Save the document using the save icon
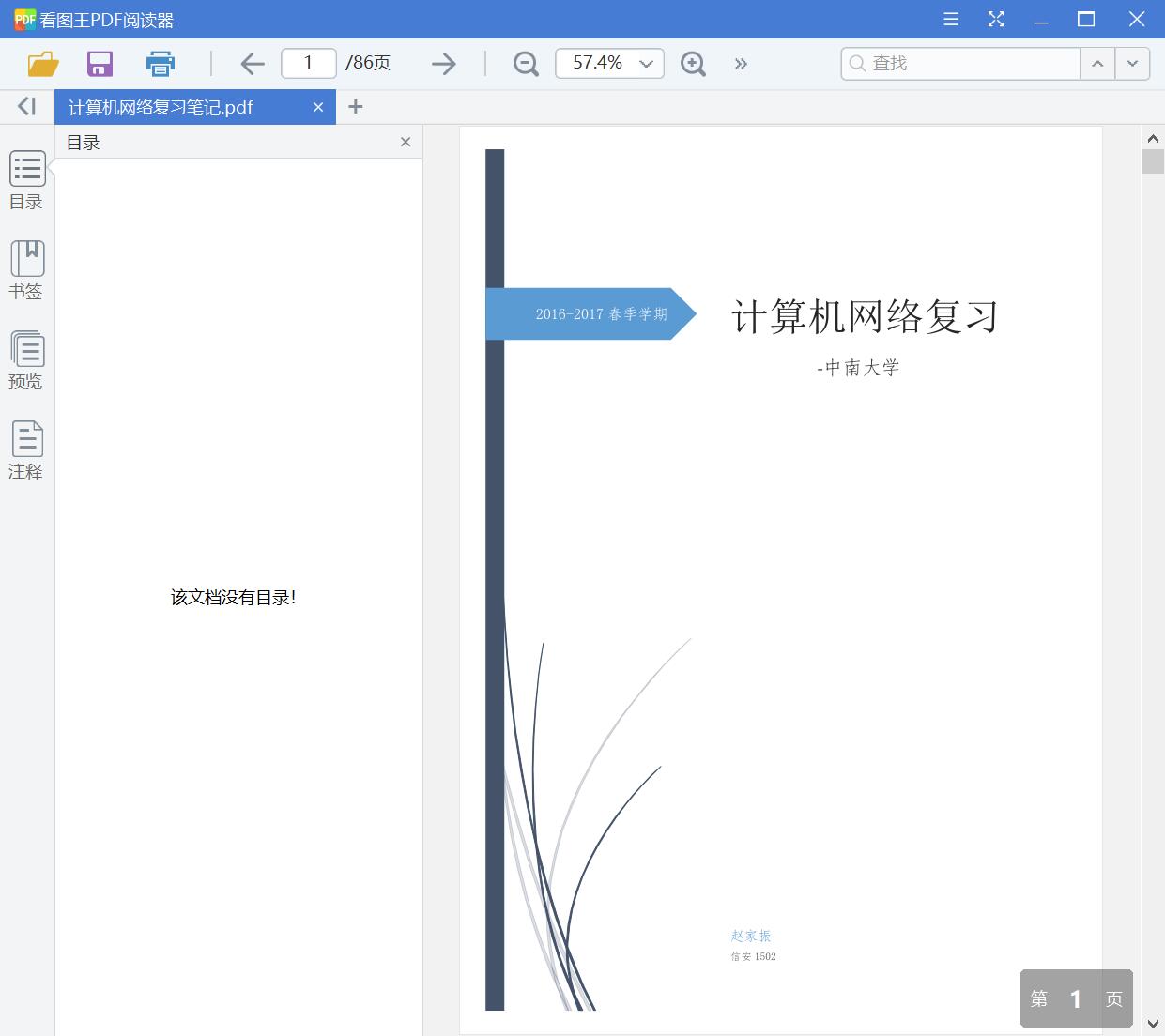Viewport: 1165px width, 1036px height. (x=99, y=63)
